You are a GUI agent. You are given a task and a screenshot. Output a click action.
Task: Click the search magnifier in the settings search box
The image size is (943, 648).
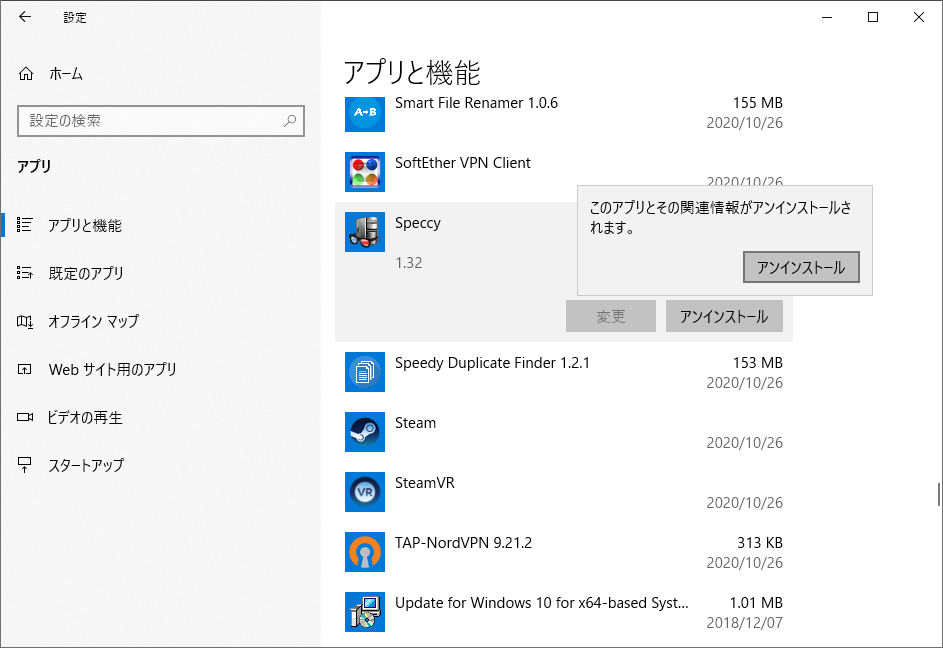(x=290, y=121)
